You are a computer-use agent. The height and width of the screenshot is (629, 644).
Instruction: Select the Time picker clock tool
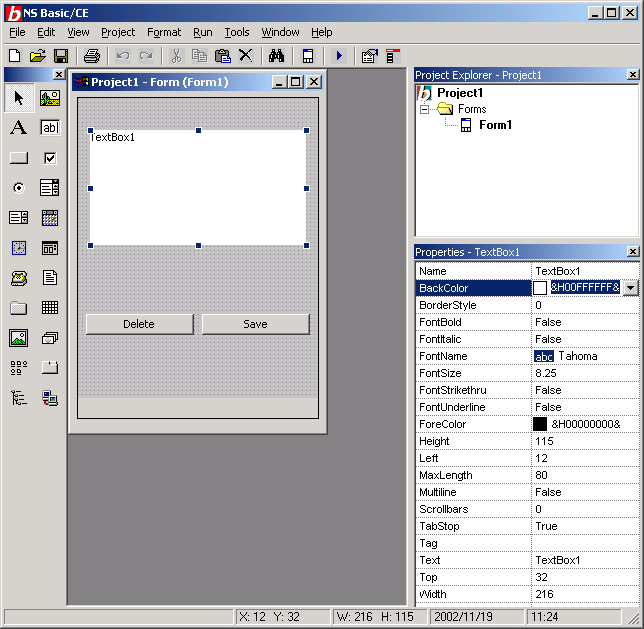tap(19, 248)
